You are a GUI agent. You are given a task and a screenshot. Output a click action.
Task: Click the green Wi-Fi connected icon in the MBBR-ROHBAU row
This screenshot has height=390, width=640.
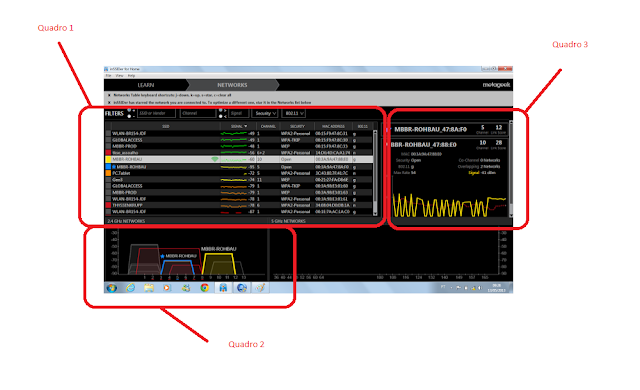click(x=215, y=159)
